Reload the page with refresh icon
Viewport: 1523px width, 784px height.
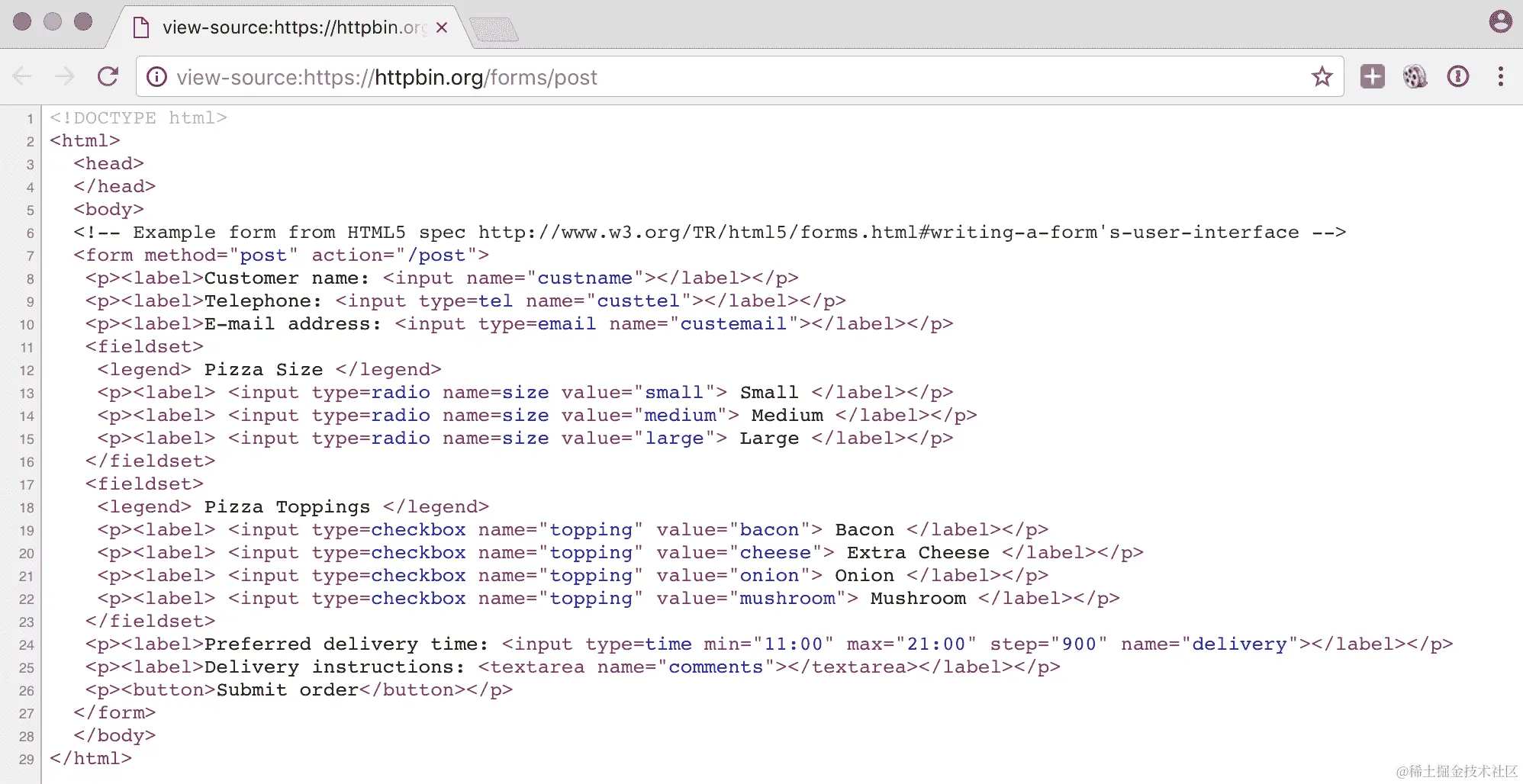[108, 76]
